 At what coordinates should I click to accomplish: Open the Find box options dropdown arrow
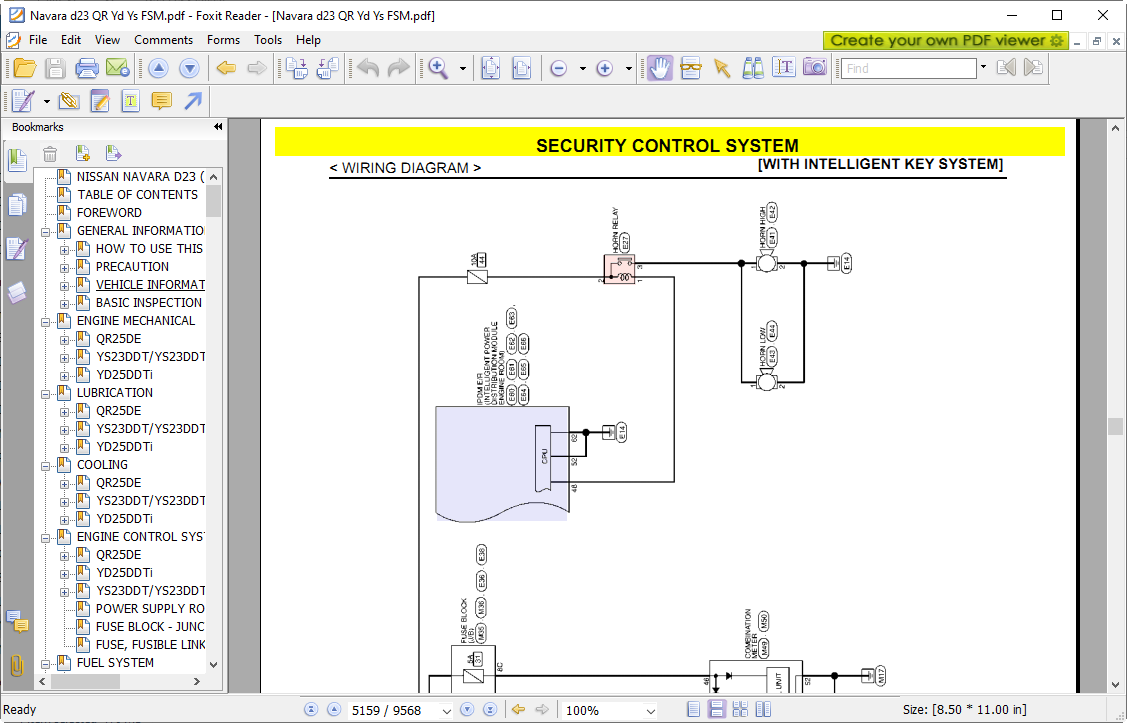[983, 68]
